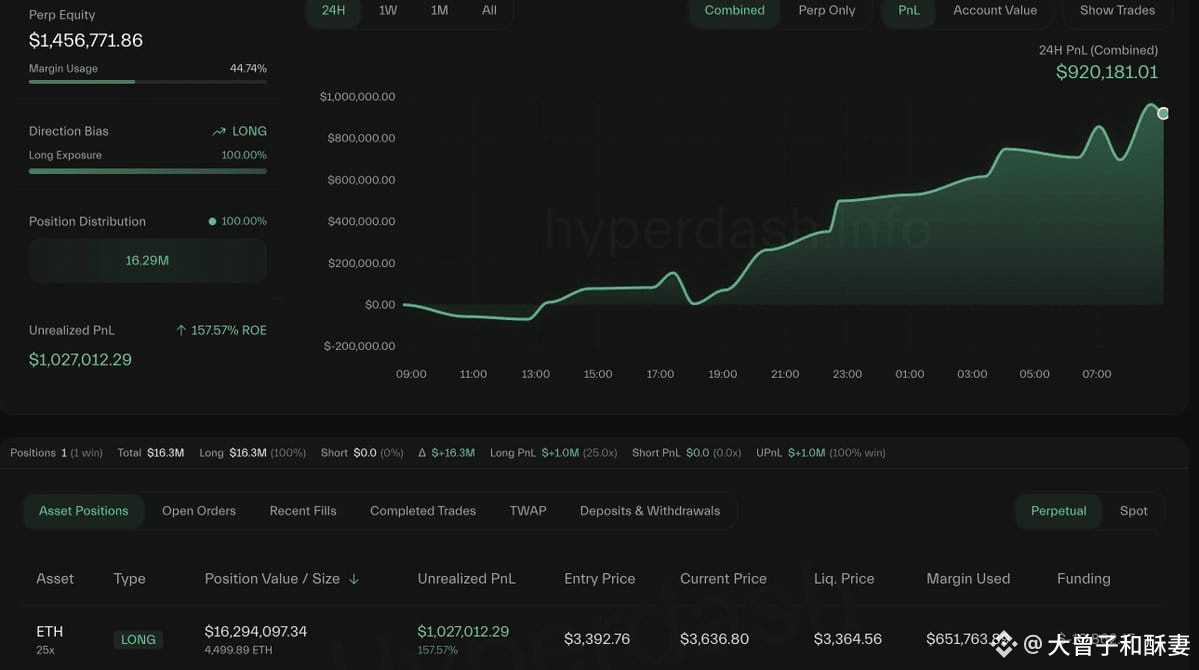Select the Spot market toggle
The image size is (1199, 670).
[1133, 511]
